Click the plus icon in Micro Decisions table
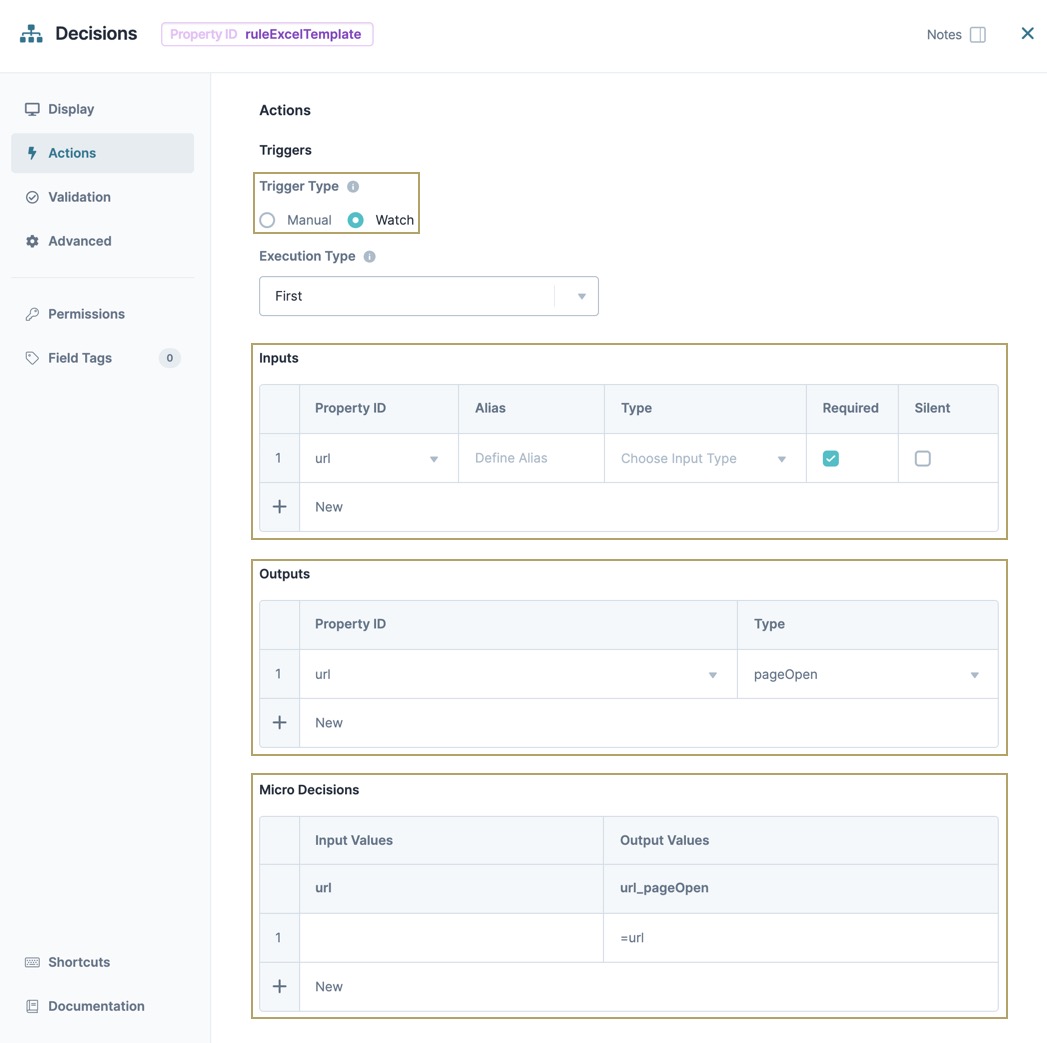Screen dimensions: 1047x1043 pyautogui.click(x=279, y=986)
